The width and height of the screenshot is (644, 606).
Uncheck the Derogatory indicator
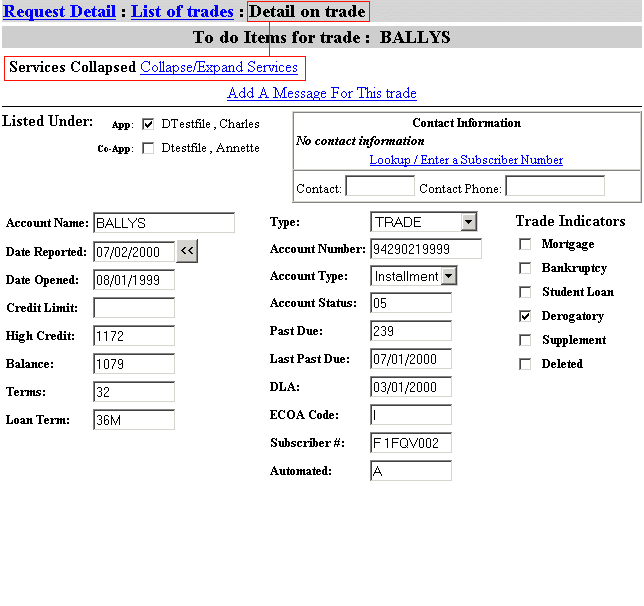point(525,316)
